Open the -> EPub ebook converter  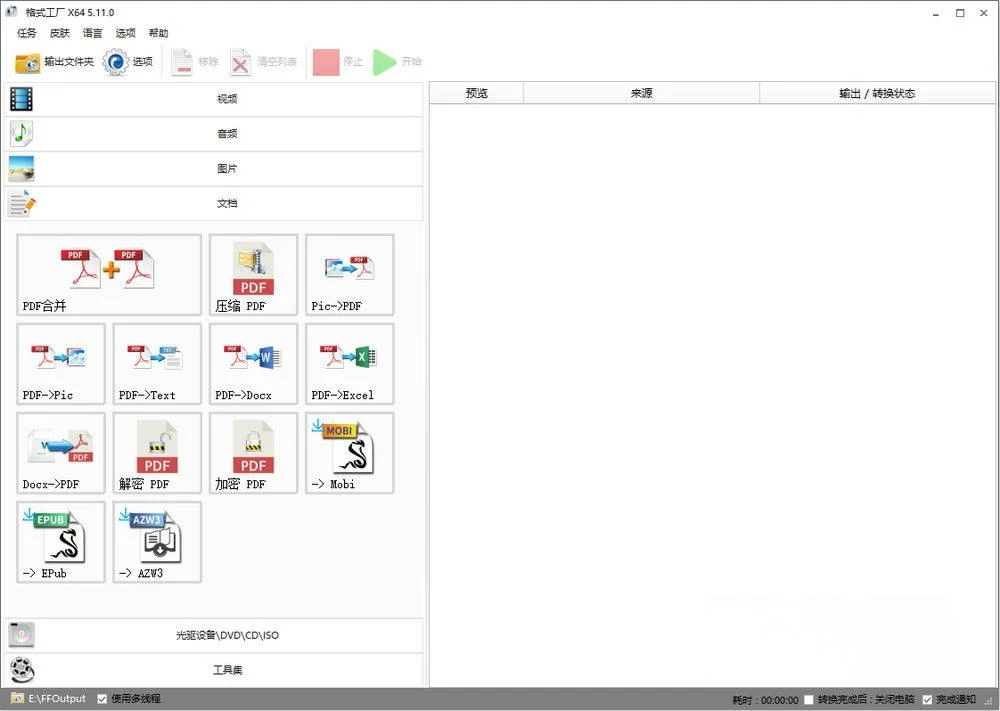[61, 541]
